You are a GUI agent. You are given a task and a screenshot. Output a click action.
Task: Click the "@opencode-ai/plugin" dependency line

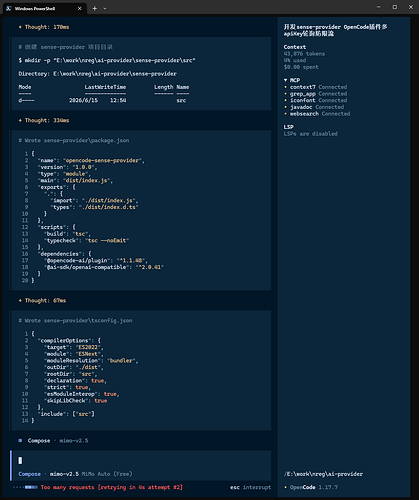(96, 260)
